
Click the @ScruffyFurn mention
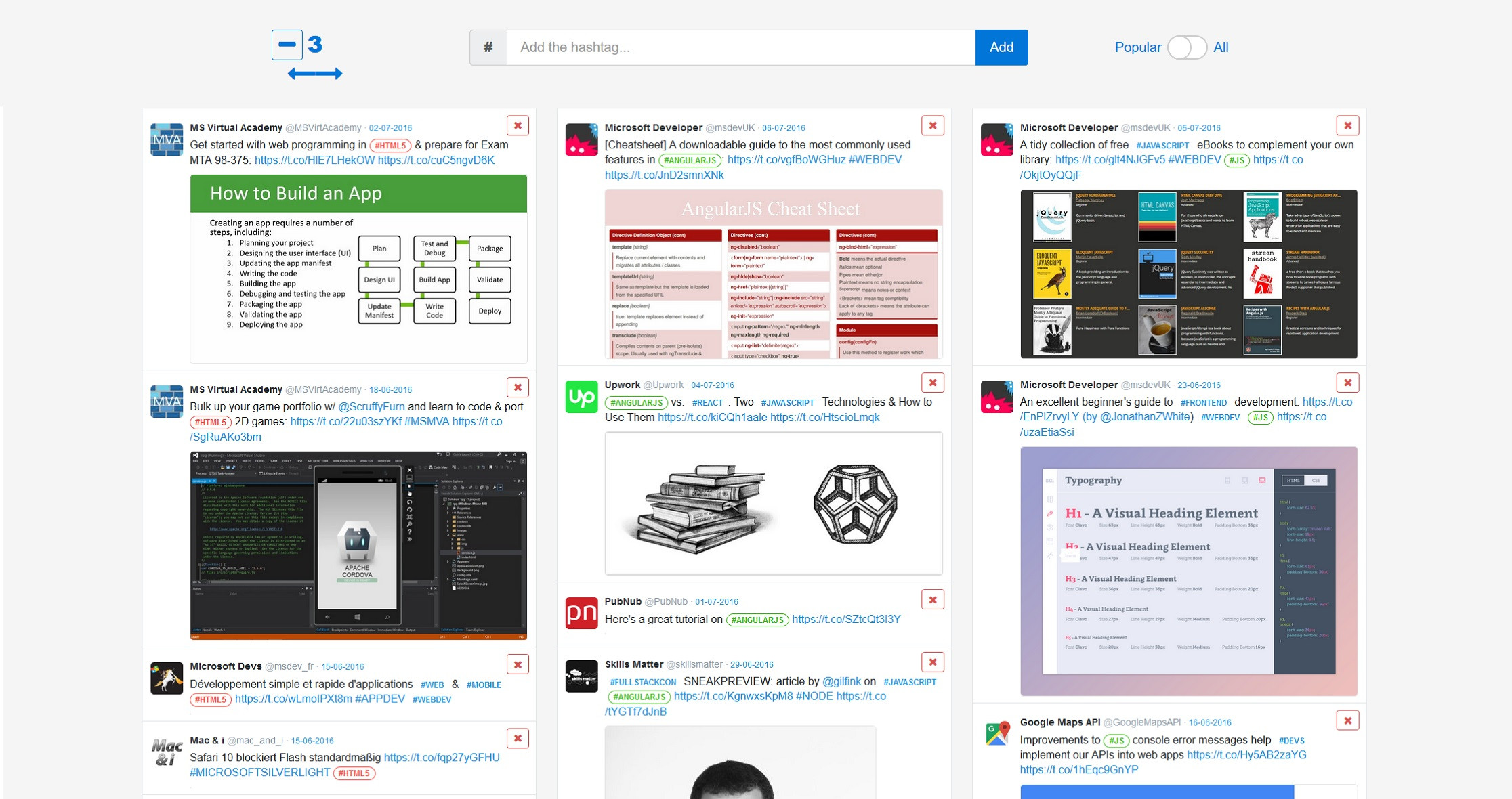(371, 406)
